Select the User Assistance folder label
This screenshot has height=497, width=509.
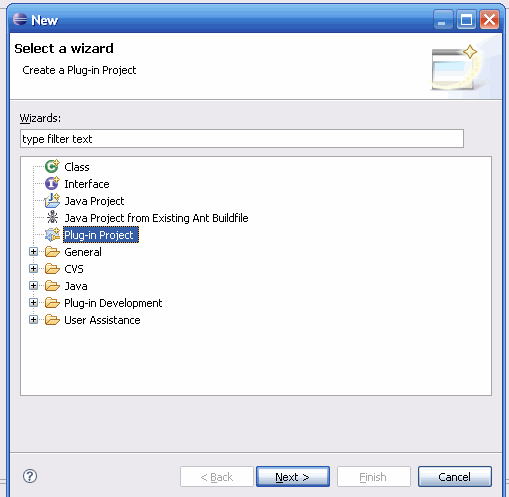pyautogui.click(x=102, y=320)
